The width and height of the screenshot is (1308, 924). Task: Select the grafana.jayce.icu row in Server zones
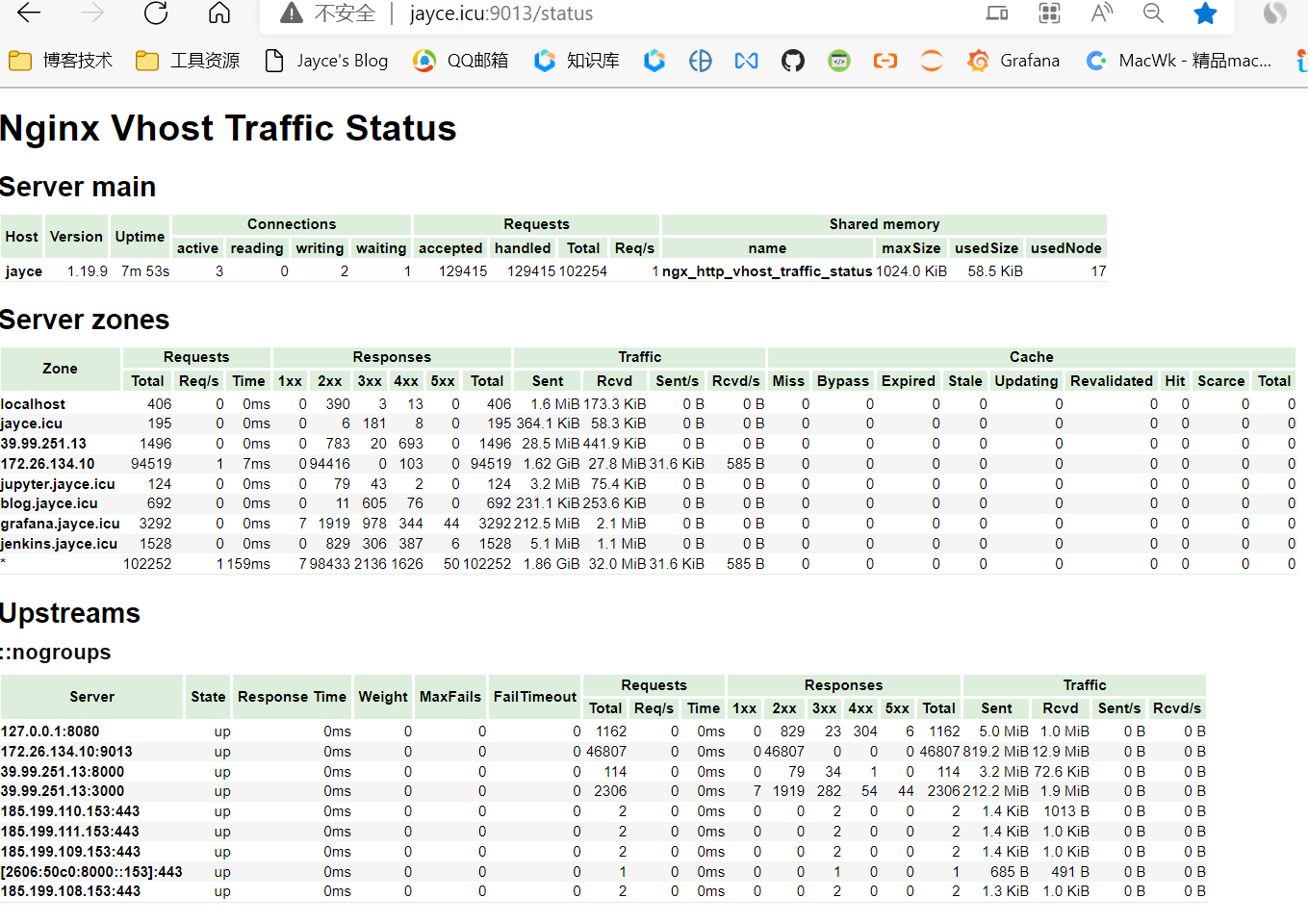coord(58,524)
